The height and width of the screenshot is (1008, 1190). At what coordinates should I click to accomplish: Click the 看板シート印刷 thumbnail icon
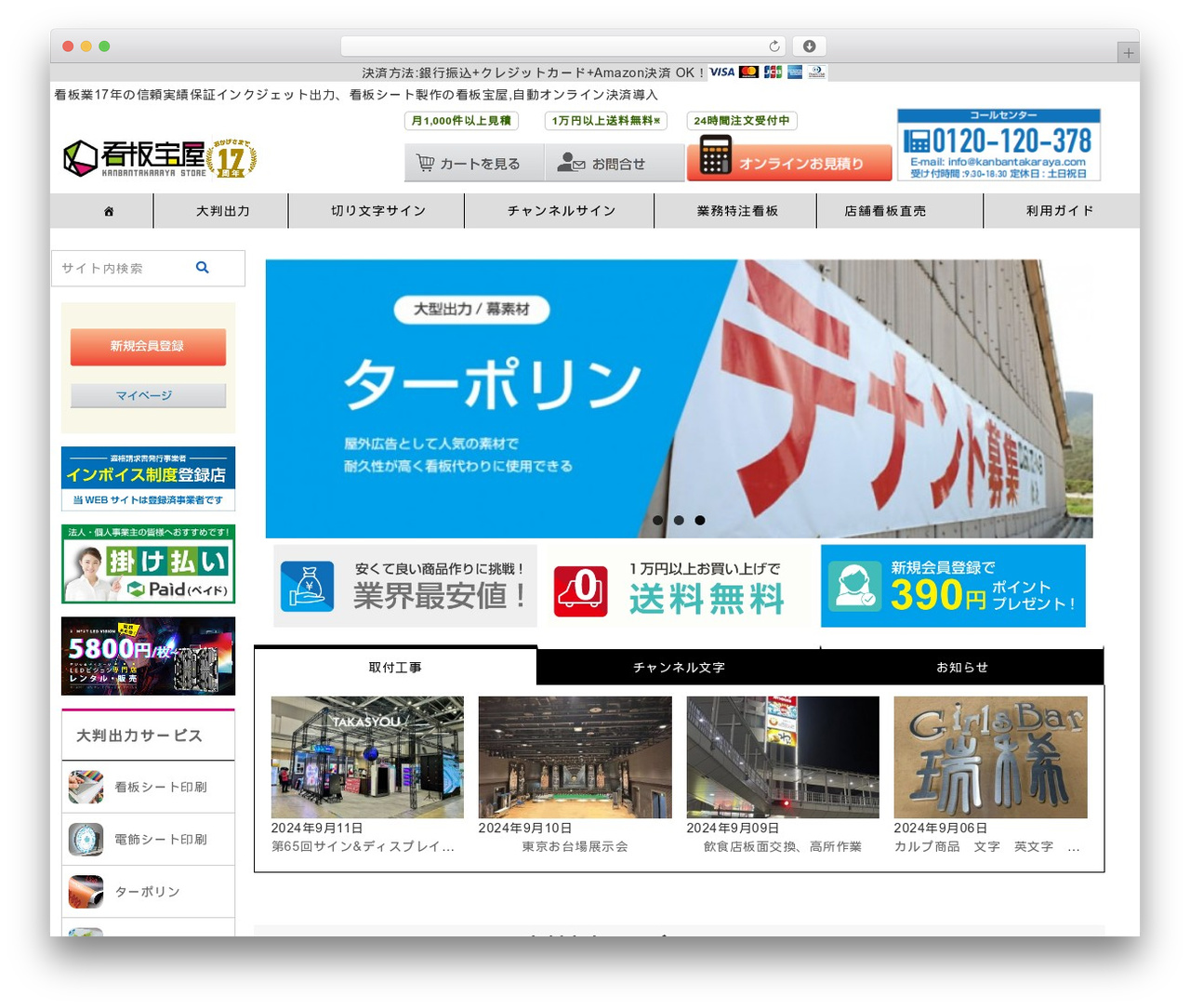86,787
